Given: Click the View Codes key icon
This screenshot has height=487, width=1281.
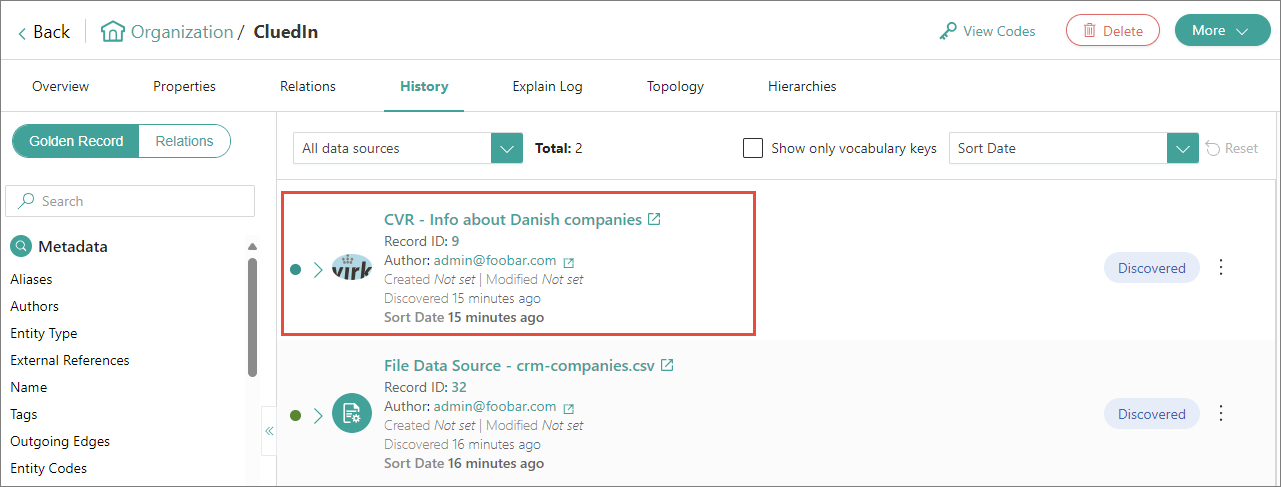Looking at the screenshot, I should (x=948, y=31).
